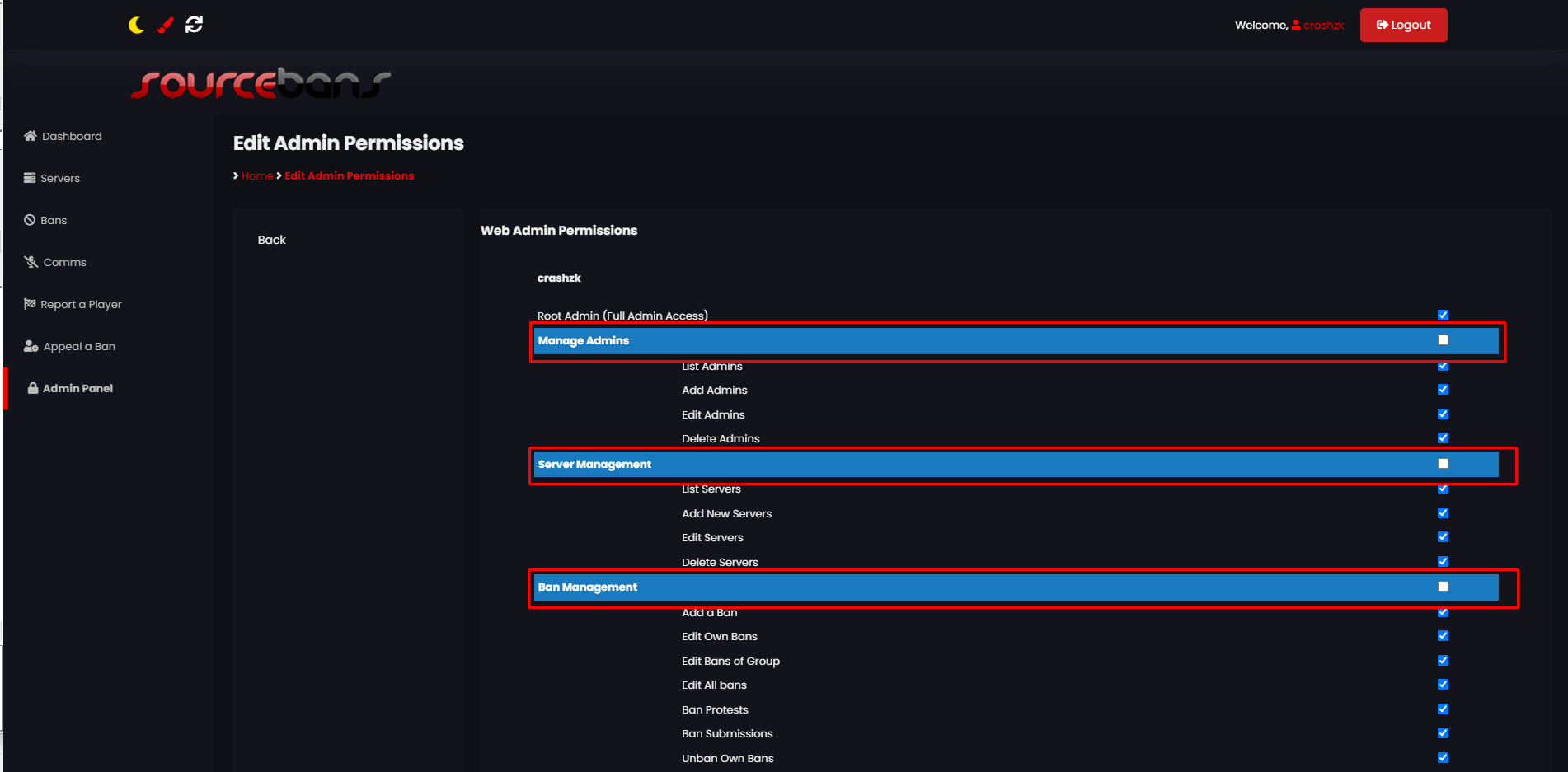Click the 'Add New Servers' label

726,513
